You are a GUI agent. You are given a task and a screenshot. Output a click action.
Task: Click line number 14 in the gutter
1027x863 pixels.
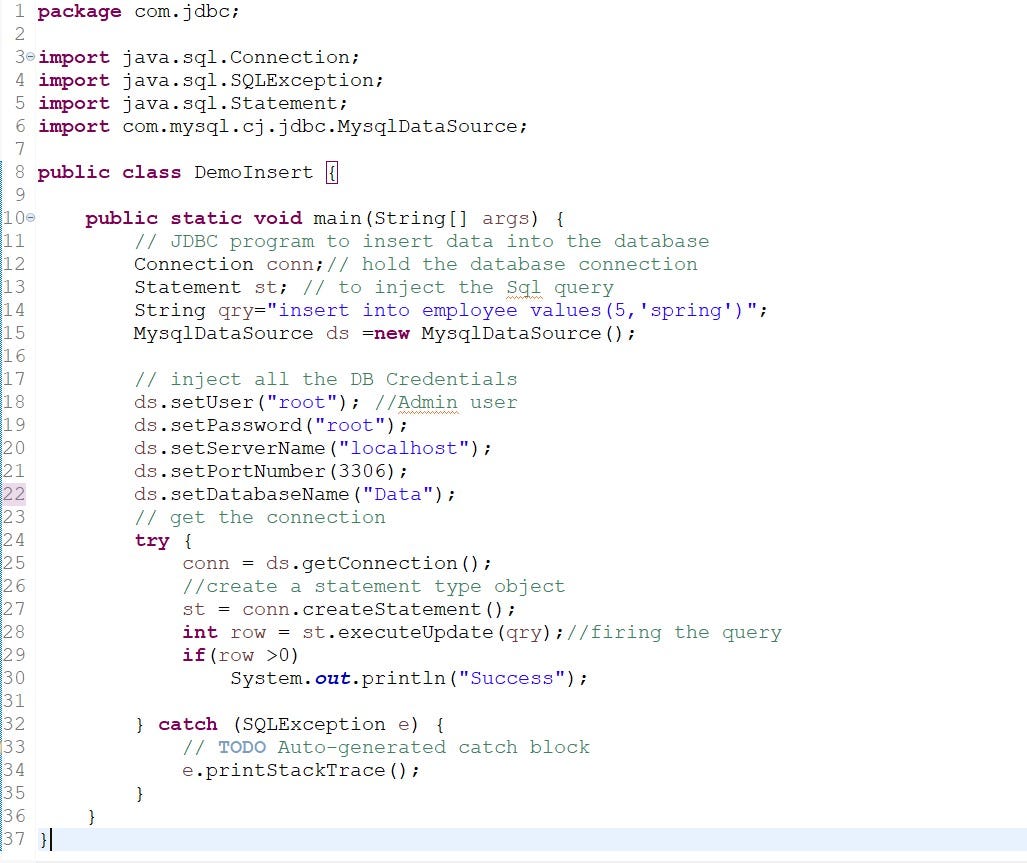point(14,310)
